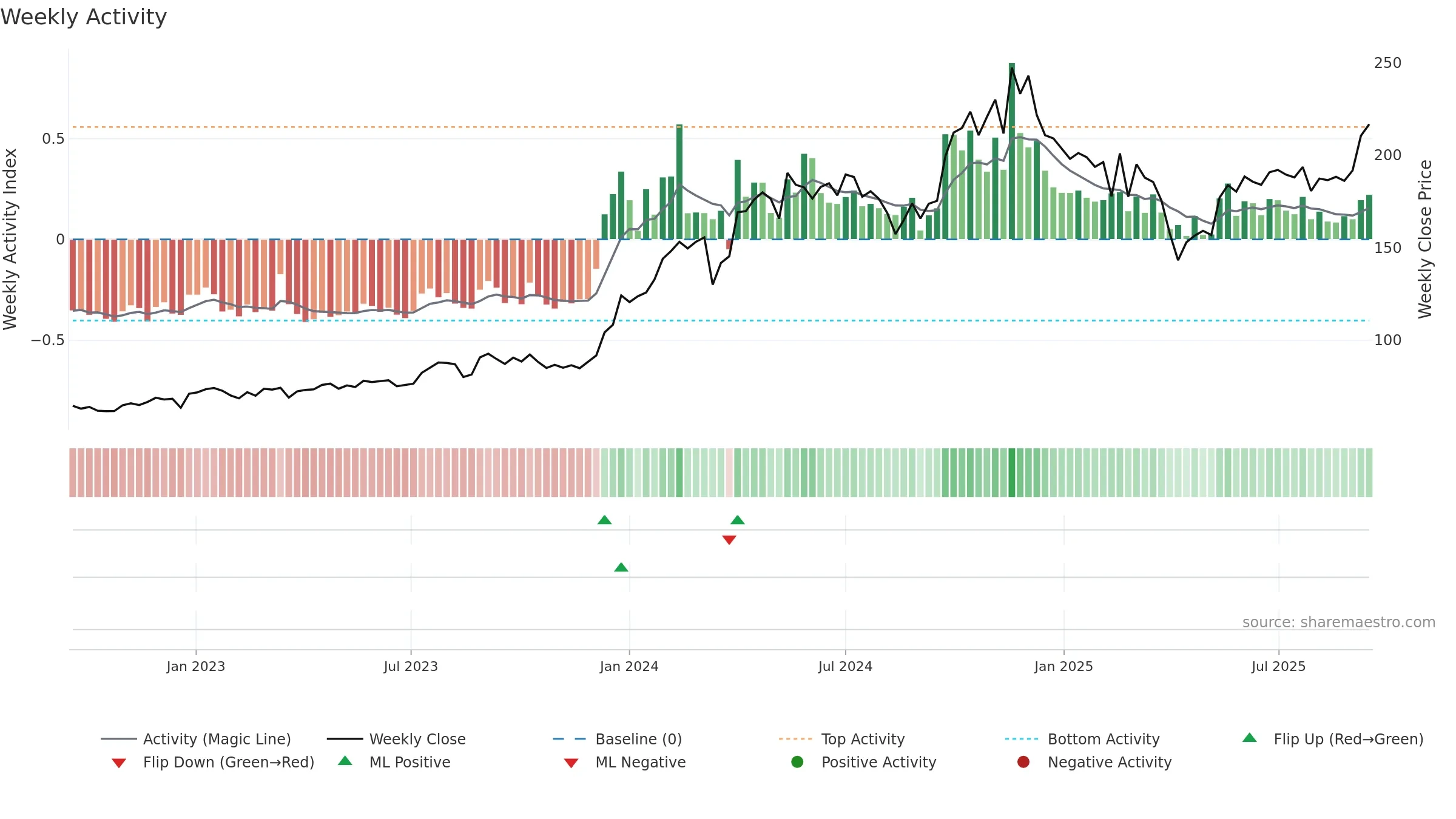Image resolution: width=1456 pixels, height=819 pixels.
Task: Click the red ML Negative legend triangle icon
Action: point(571,763)
